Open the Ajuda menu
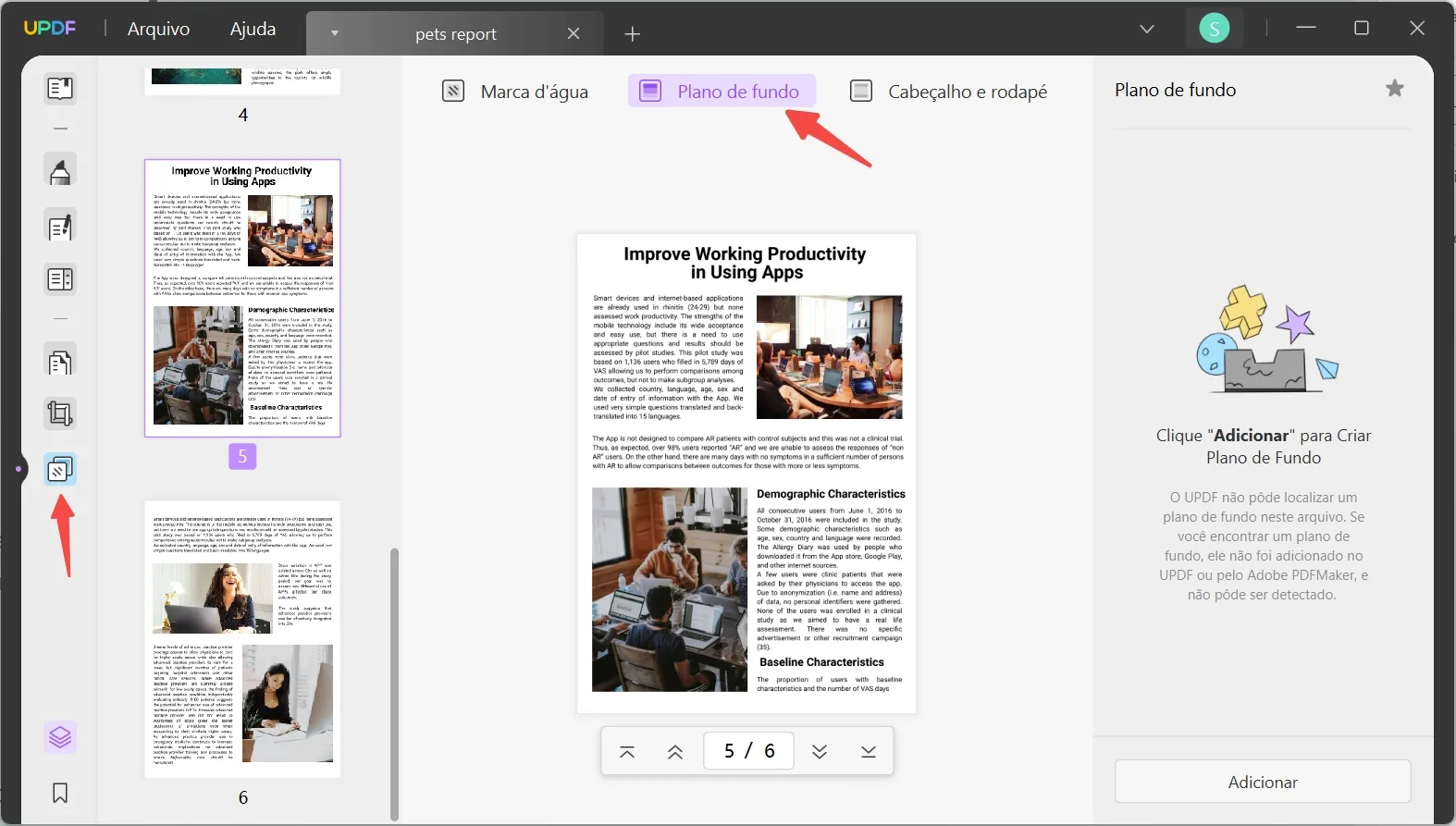This screenshot has height=826, width=1456. 253,29
